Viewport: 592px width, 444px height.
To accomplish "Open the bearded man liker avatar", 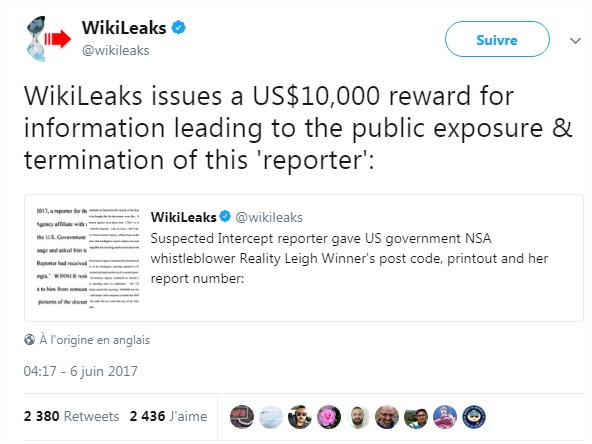I will point(358,417).
